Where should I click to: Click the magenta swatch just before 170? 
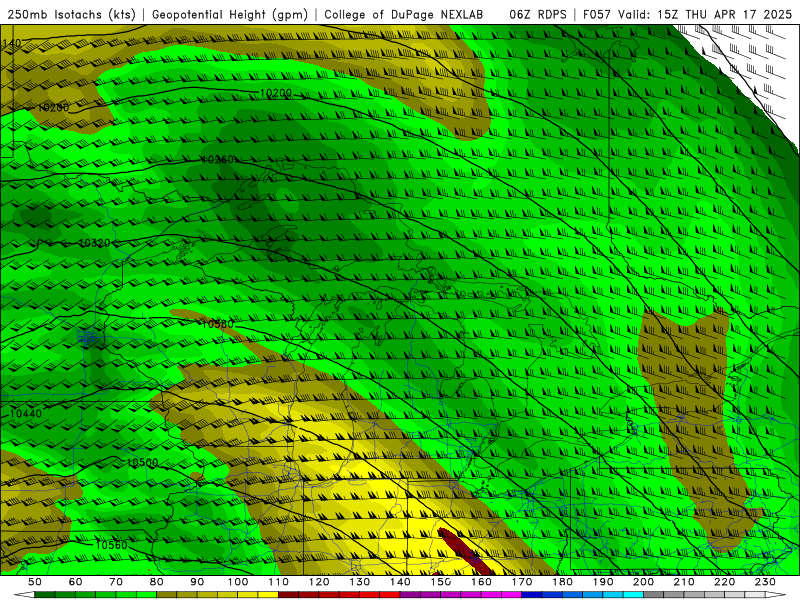[511, 595]
